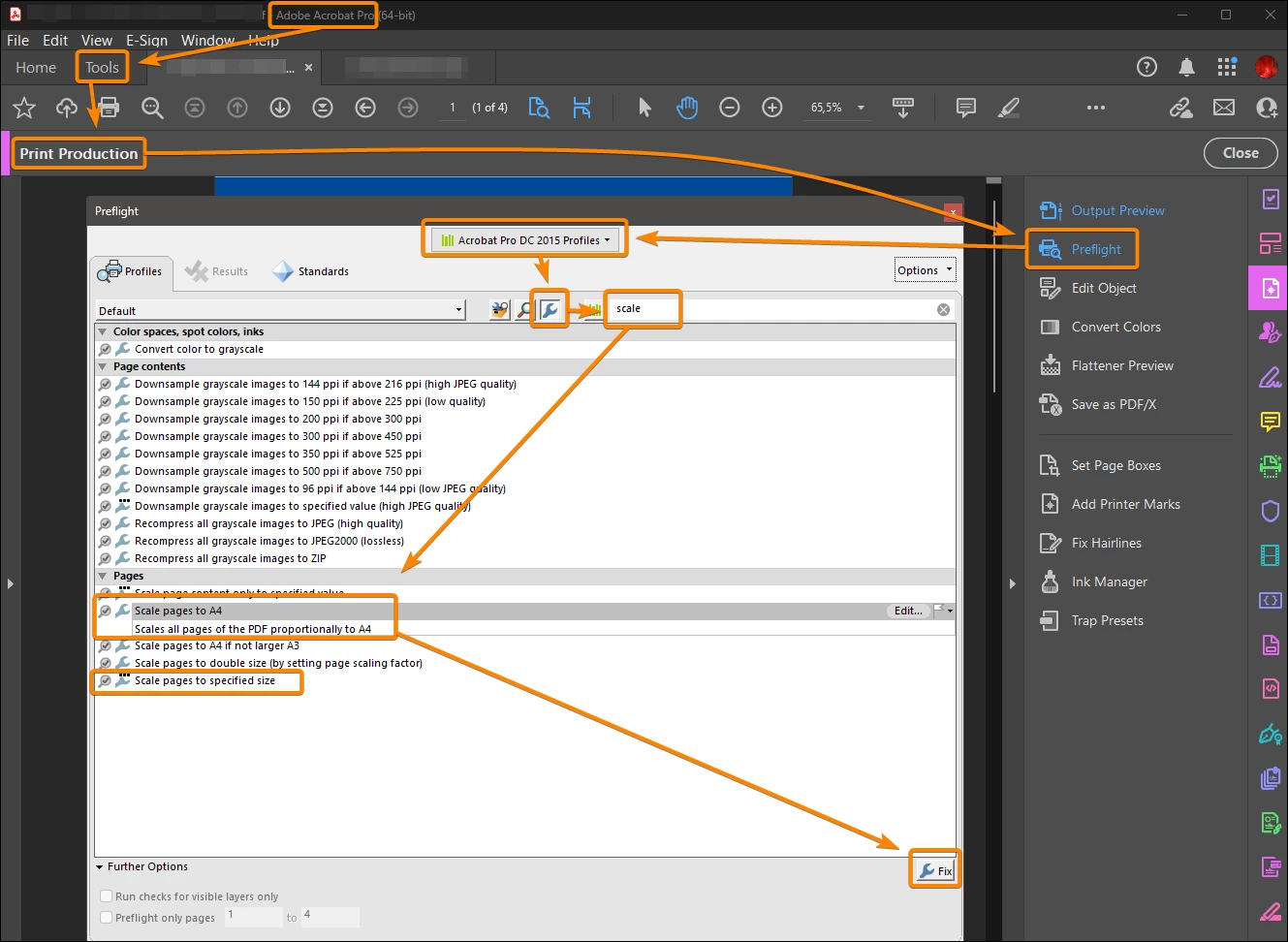The image size is (1288, 942).
Task: Clear the scale search field
Action: pyautogui.click(x=943, y=309)
